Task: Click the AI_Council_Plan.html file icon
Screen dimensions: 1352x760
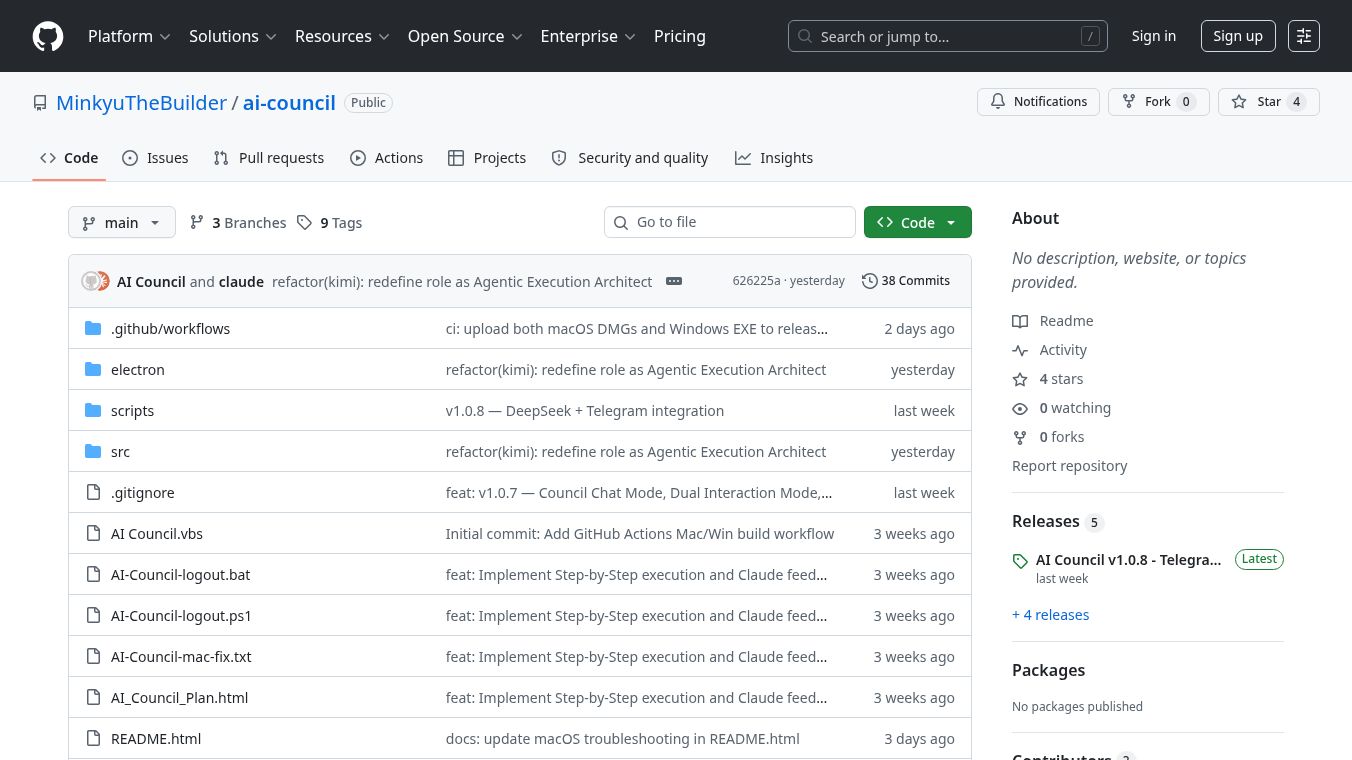Action: [93, 697]
